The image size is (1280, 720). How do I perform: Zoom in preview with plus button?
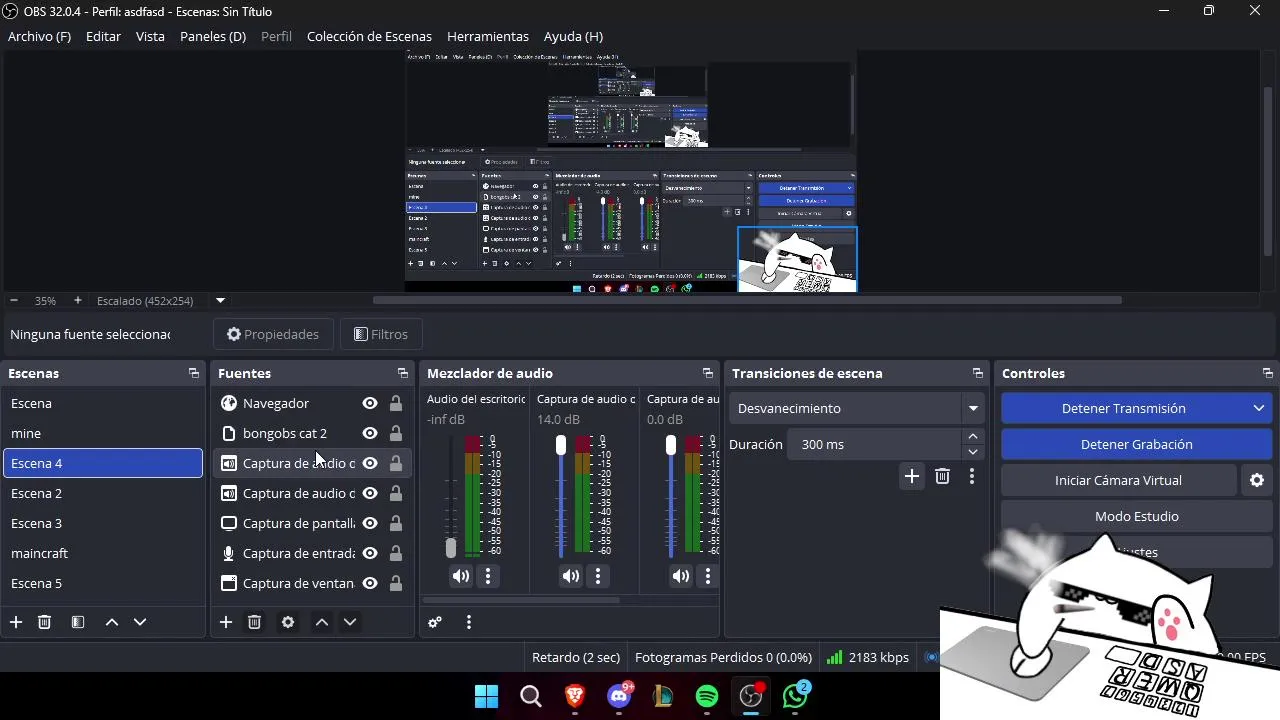[78, 300]
